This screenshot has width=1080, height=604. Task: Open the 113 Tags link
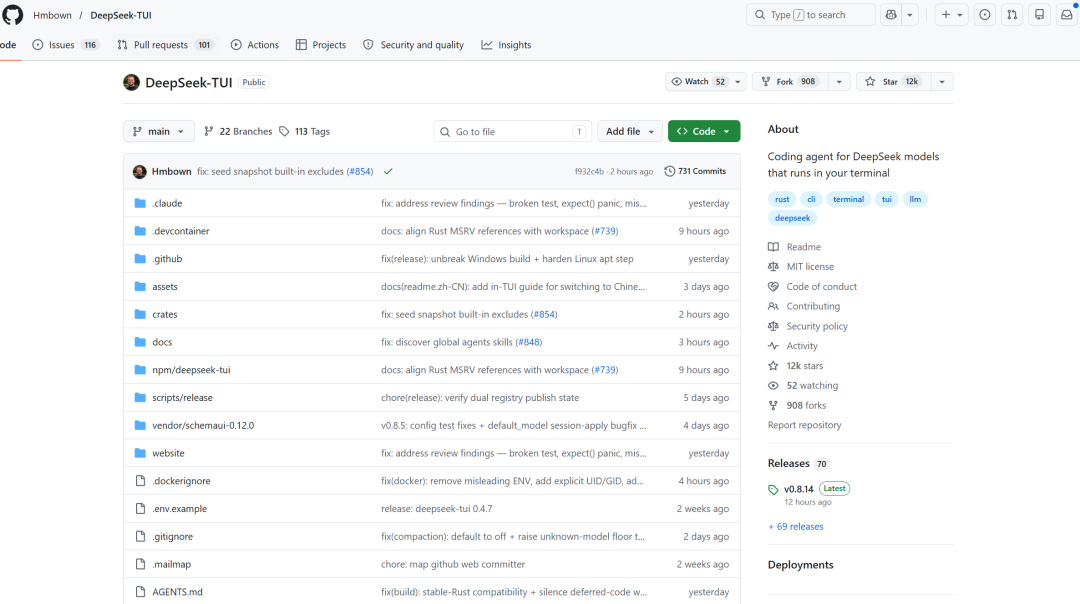tap(304, 132)
